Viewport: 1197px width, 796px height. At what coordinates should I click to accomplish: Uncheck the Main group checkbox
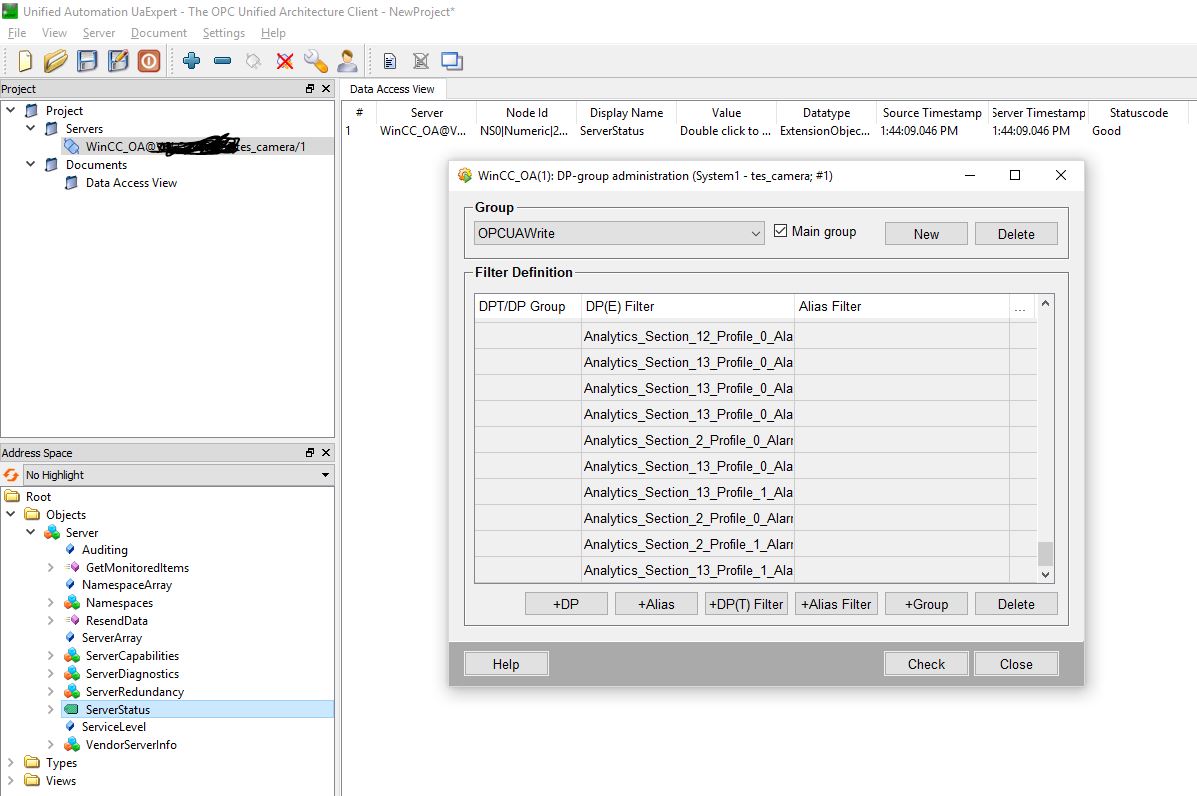781,231
